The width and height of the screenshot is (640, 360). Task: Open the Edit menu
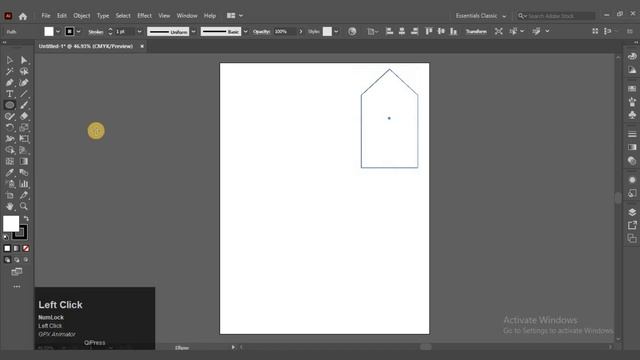coord(62,16)
